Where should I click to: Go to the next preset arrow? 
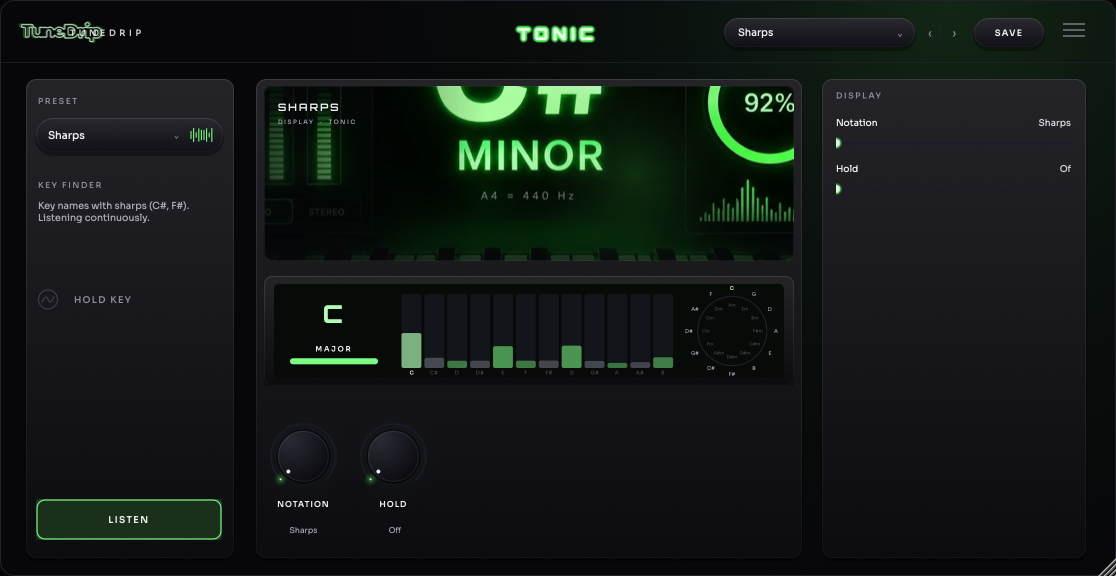pyautogui.click(x=954, y=33)
